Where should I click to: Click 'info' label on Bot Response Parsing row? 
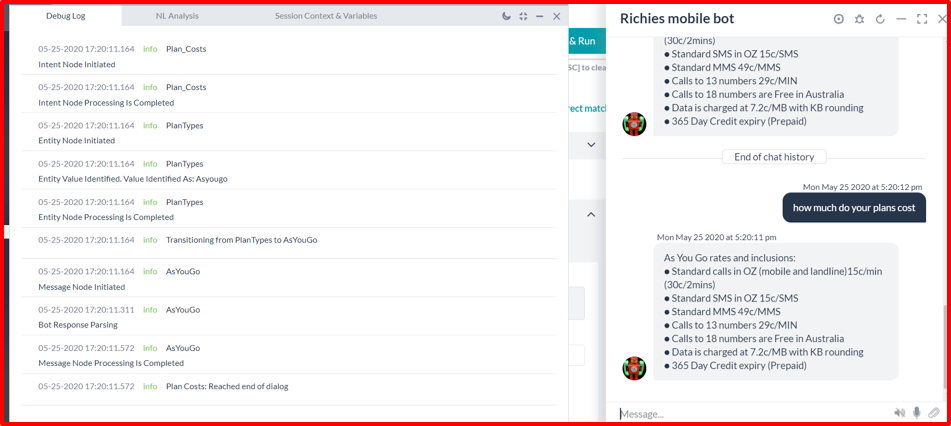(150, 309)
